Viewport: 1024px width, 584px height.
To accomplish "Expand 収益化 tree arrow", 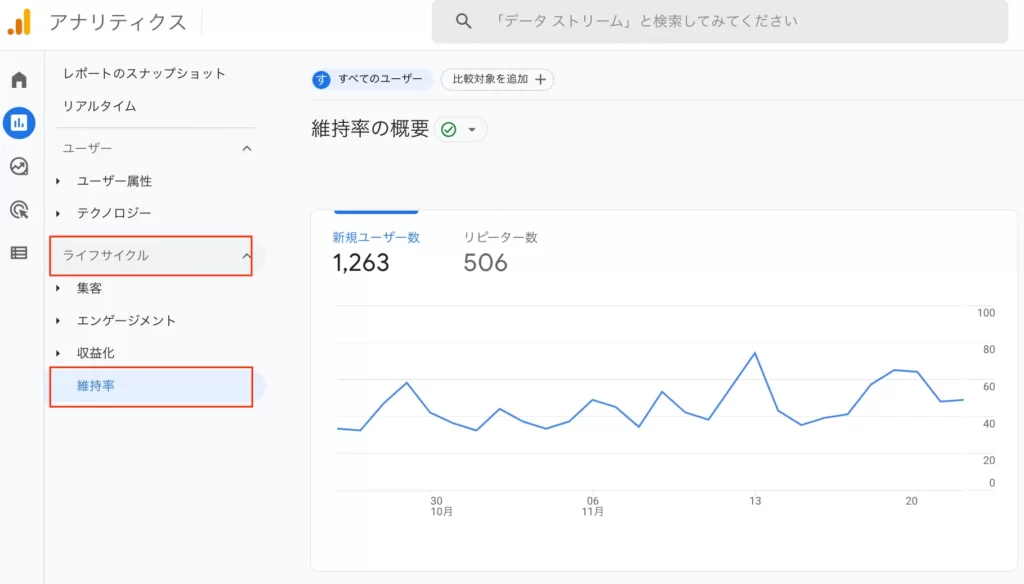I will pos(58,353).
